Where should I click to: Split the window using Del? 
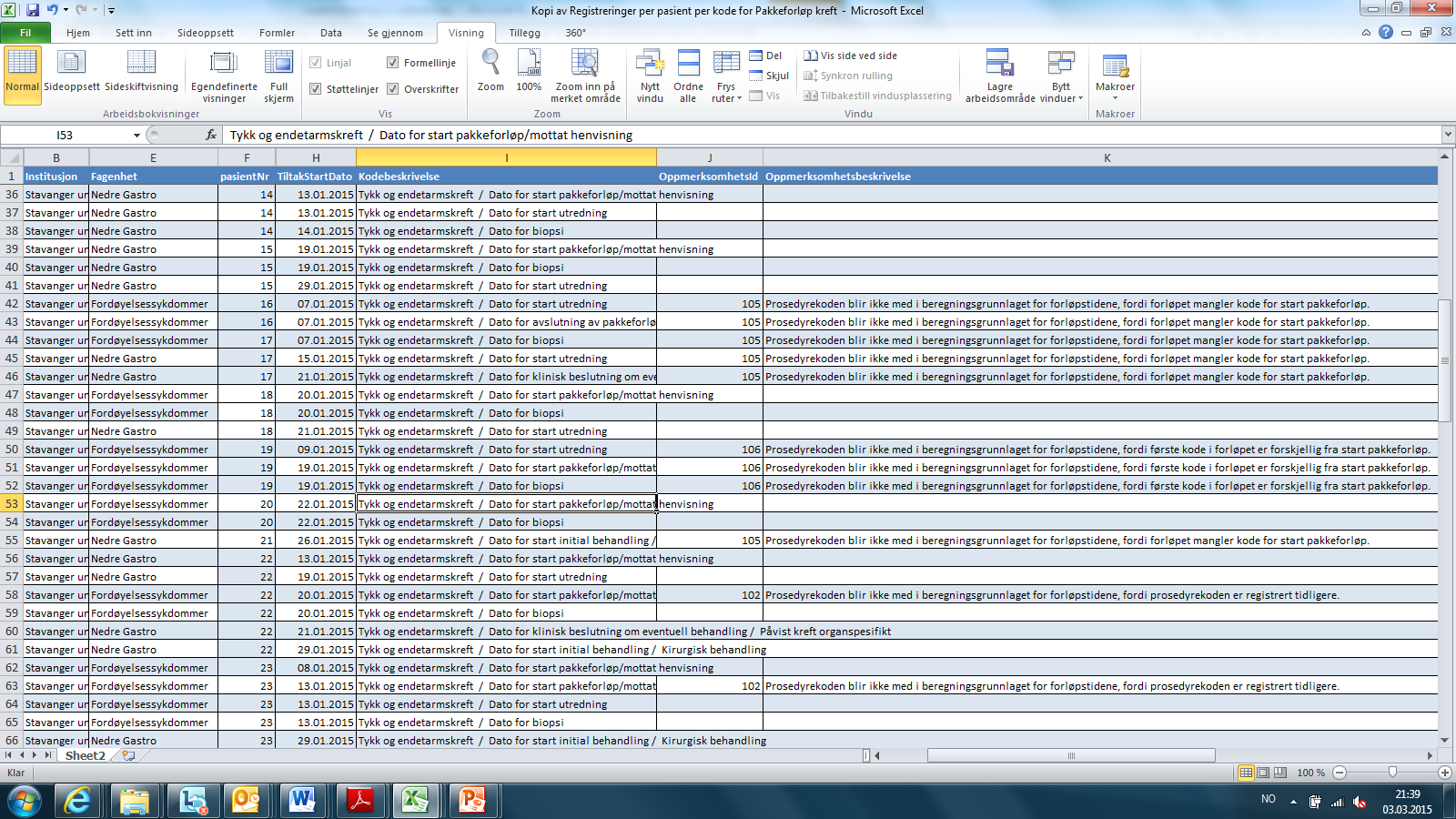(765, 56)
